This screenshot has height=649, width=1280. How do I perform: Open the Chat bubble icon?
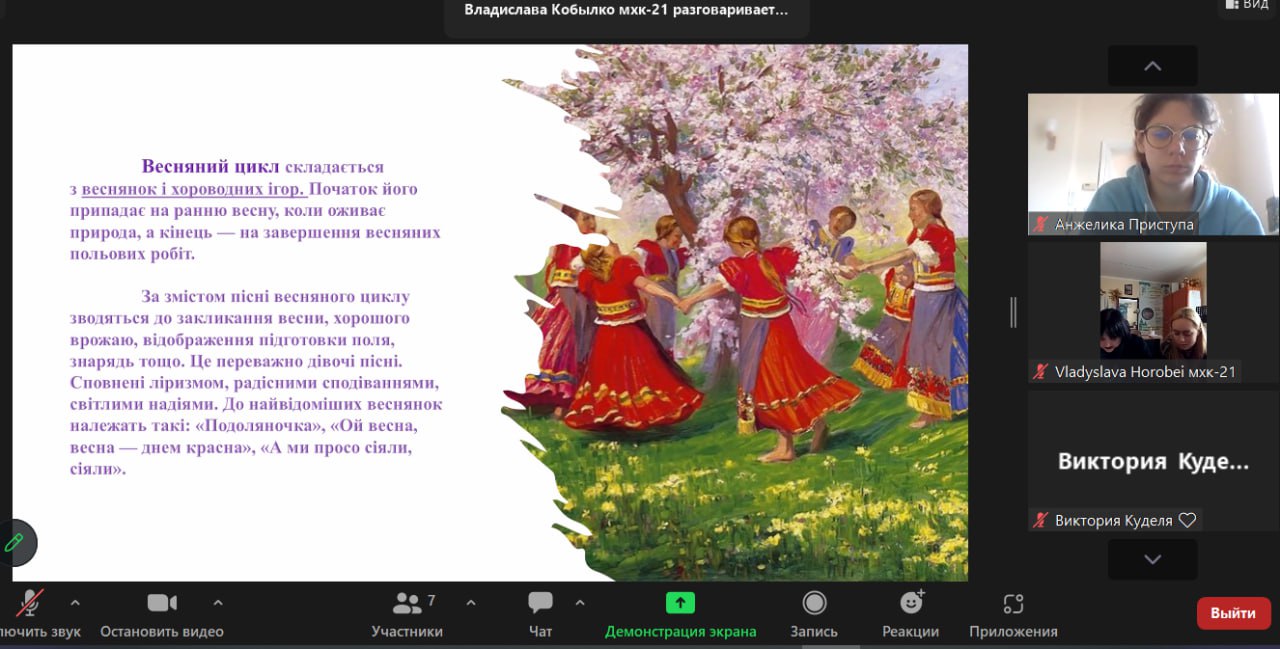point(540,603)
